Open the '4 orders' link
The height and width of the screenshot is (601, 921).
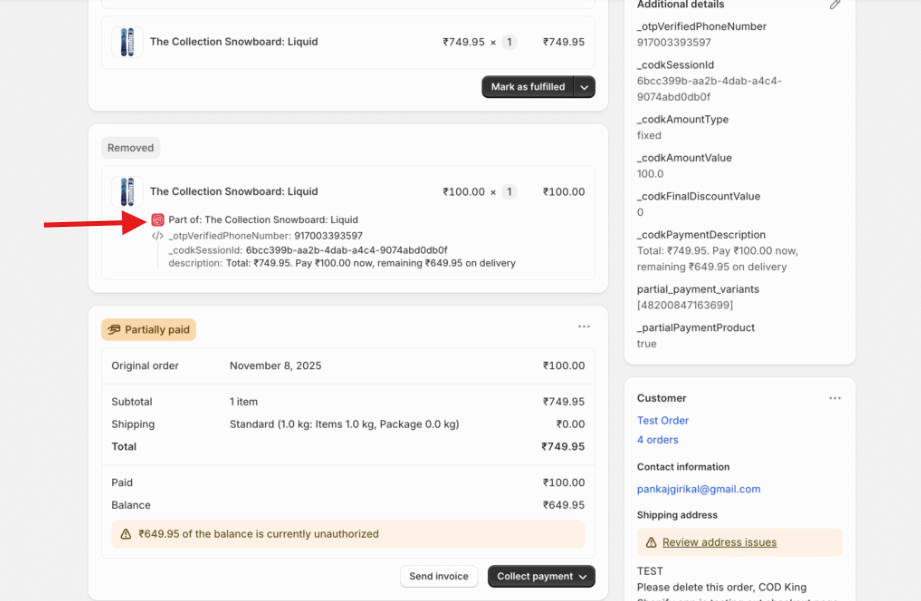click(x=658, y=440)
